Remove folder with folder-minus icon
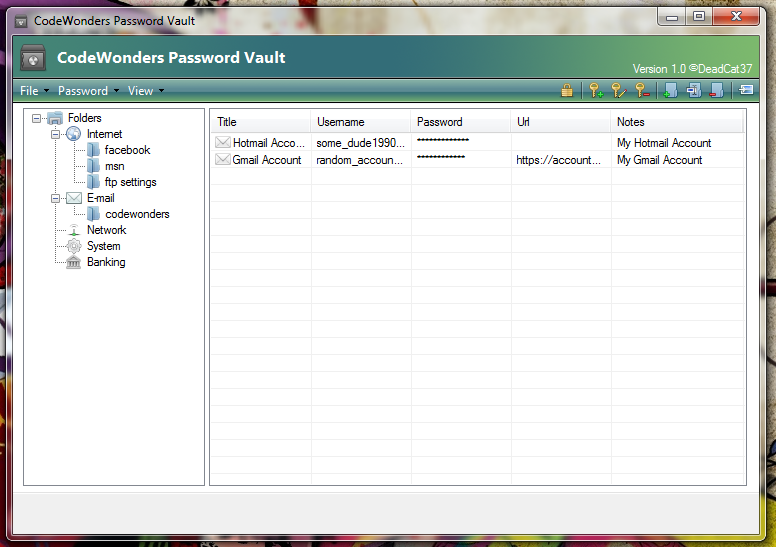This screenshot has width=776, height=547. (716, 91)
